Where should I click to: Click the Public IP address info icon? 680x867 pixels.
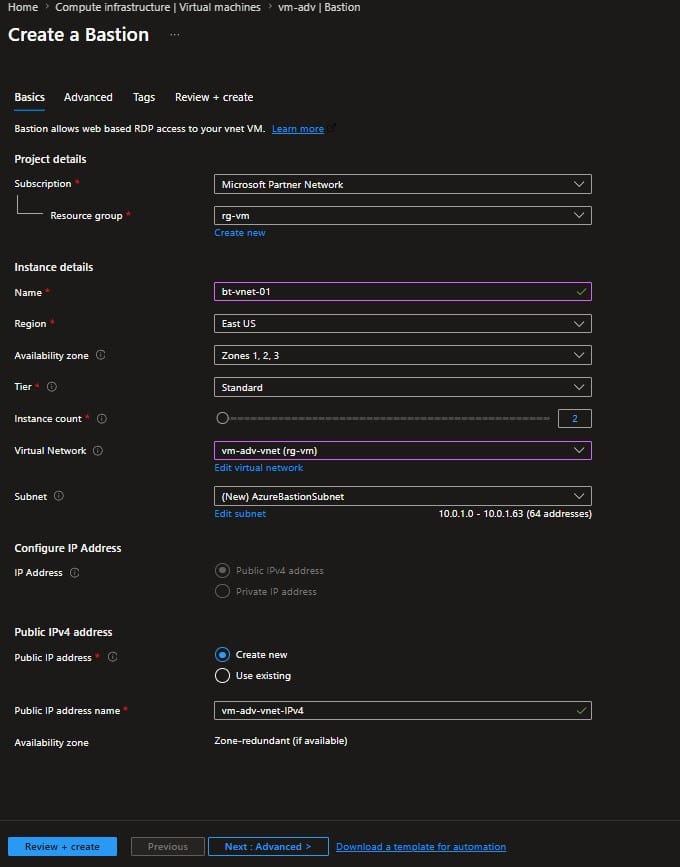click(x=110, y=658)
